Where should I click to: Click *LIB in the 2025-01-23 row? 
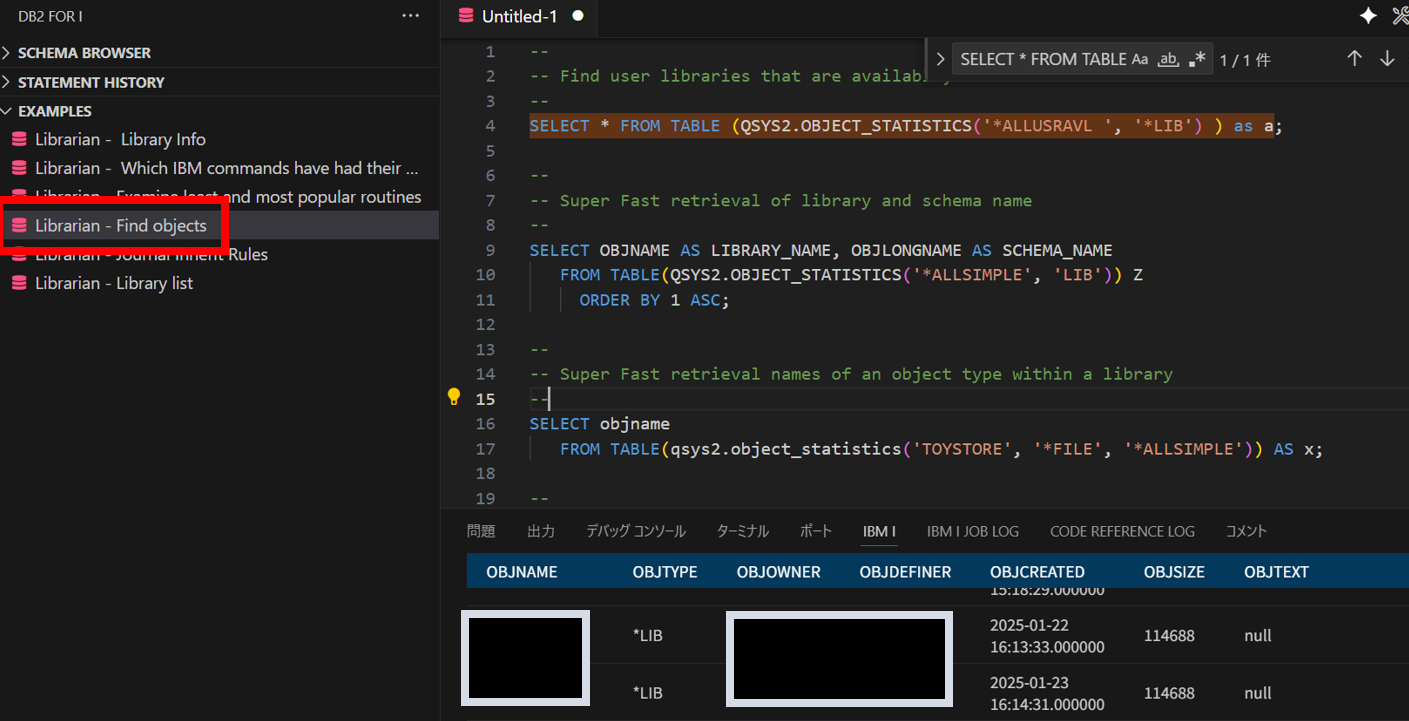pos(648,693)
